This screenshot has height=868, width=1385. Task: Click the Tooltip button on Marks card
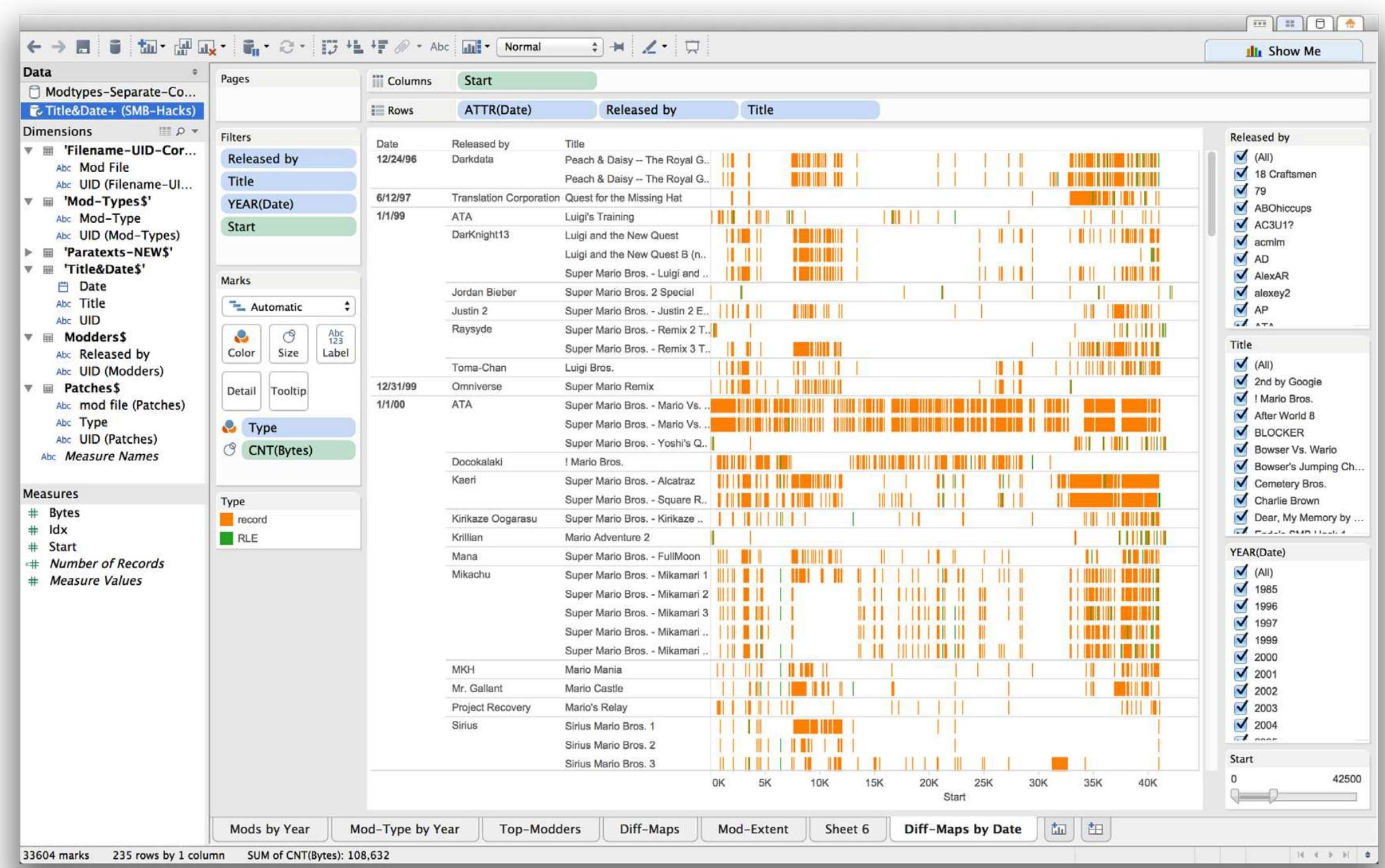(x=288, y=391)
